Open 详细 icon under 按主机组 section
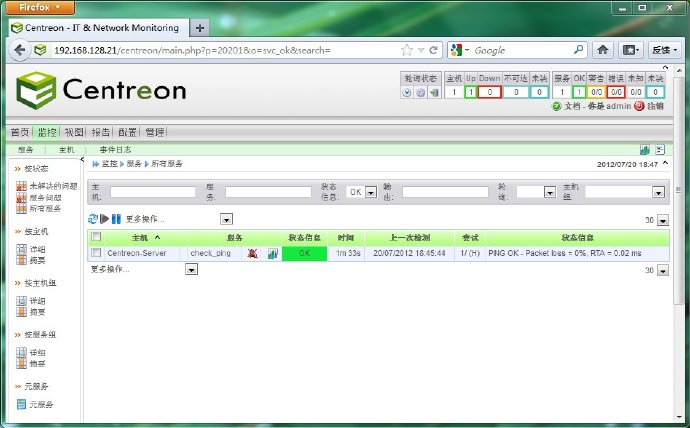 coord(21,301)
